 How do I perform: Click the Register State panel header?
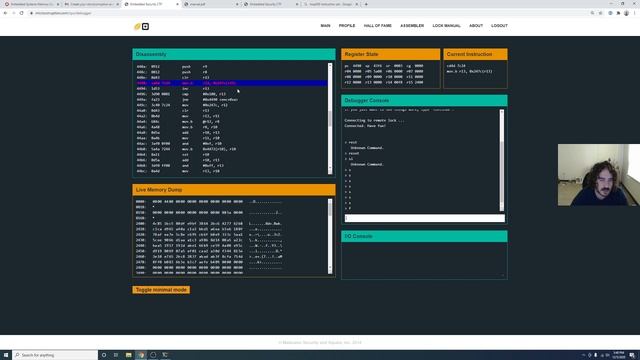coord(391,54)
